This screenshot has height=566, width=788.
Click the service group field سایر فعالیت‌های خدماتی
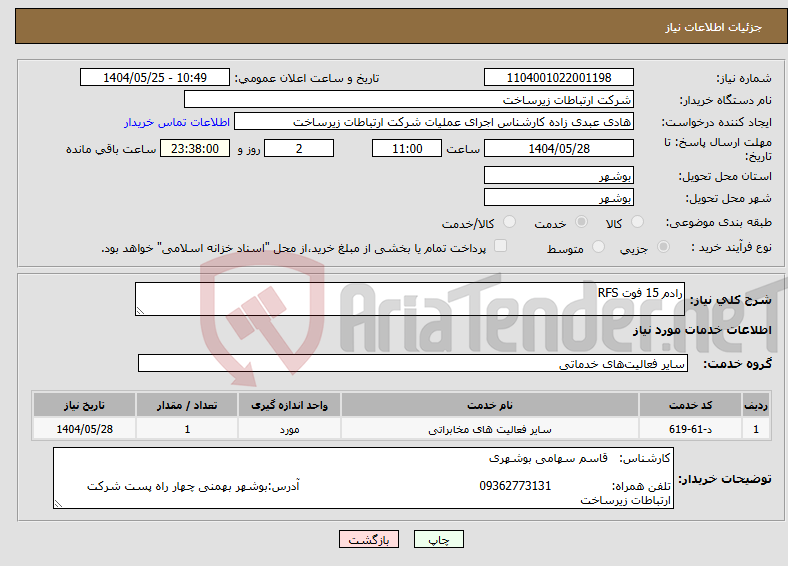click(x=413, y=363)
